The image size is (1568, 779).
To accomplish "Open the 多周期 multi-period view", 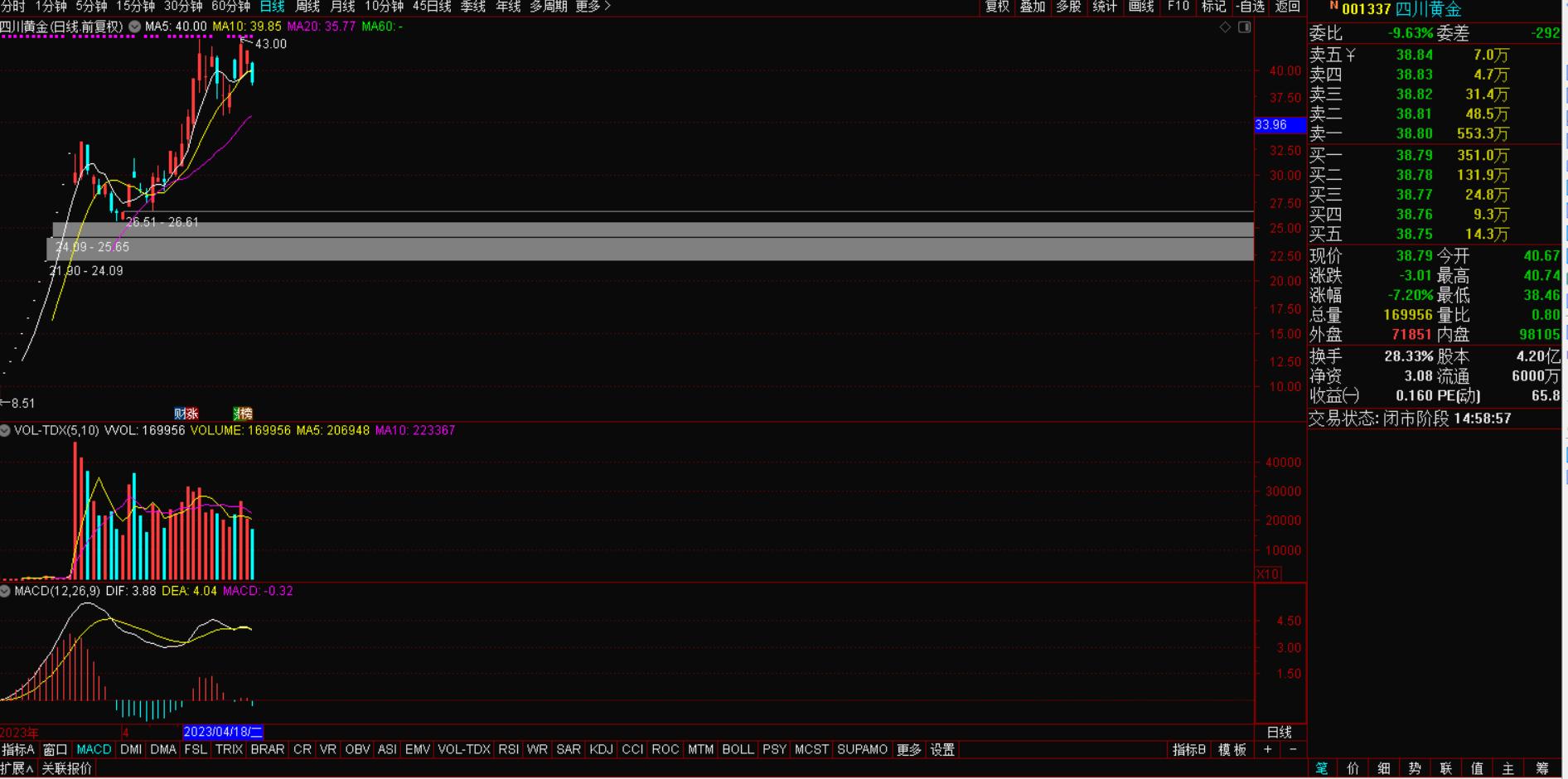I will click(549, 7).
